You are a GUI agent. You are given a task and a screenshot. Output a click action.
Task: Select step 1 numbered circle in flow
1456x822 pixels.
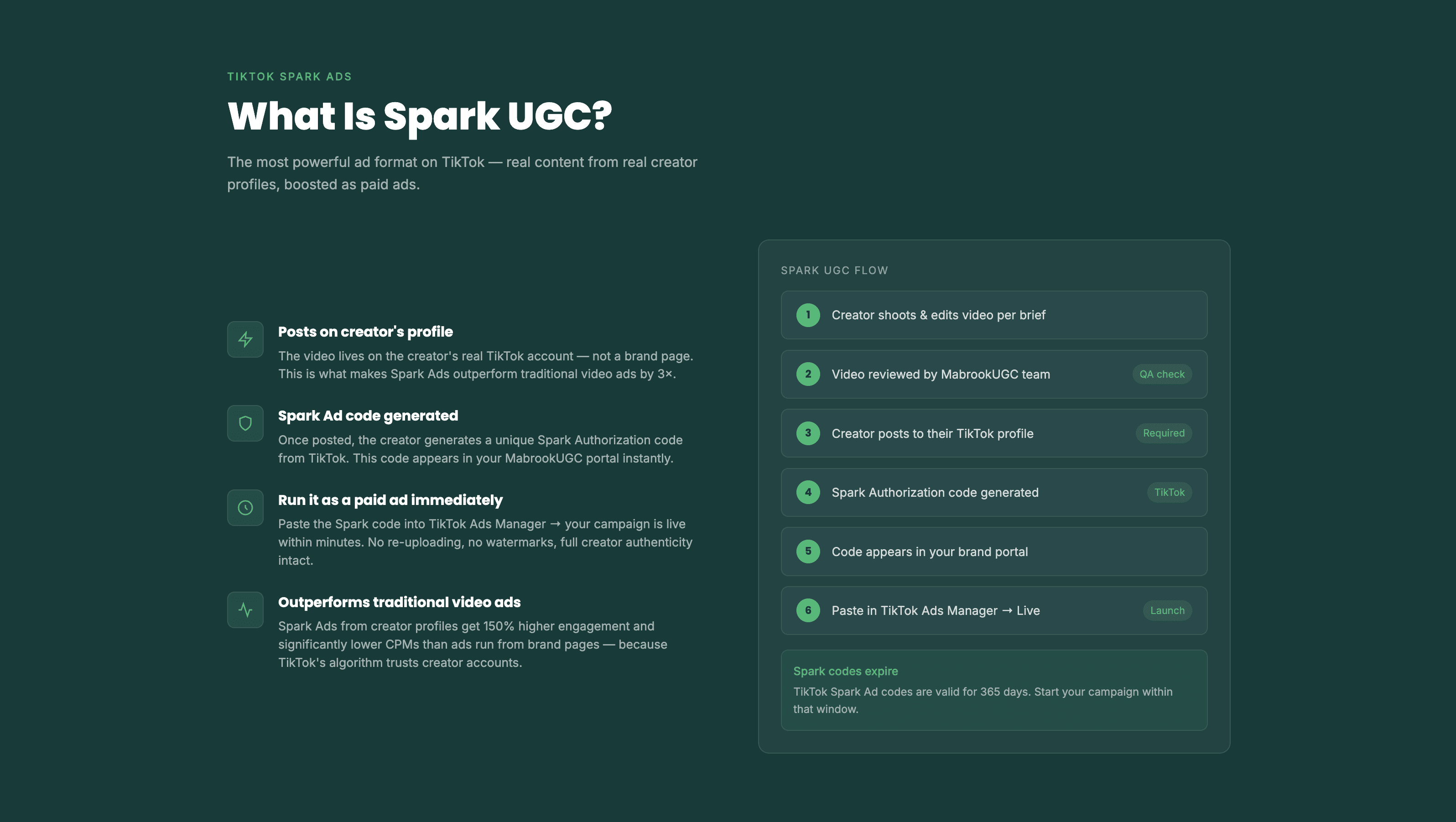click(x=808, y=315)
